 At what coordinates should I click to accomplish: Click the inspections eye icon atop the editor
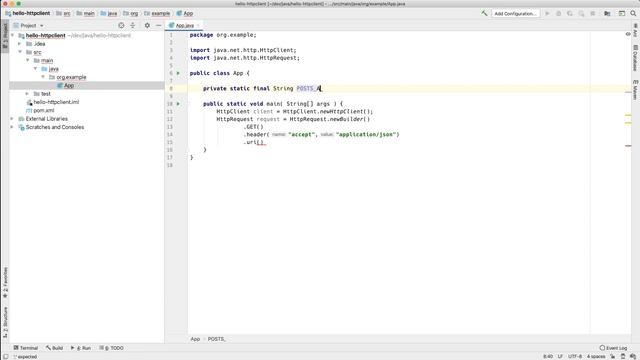click(628, 34)
